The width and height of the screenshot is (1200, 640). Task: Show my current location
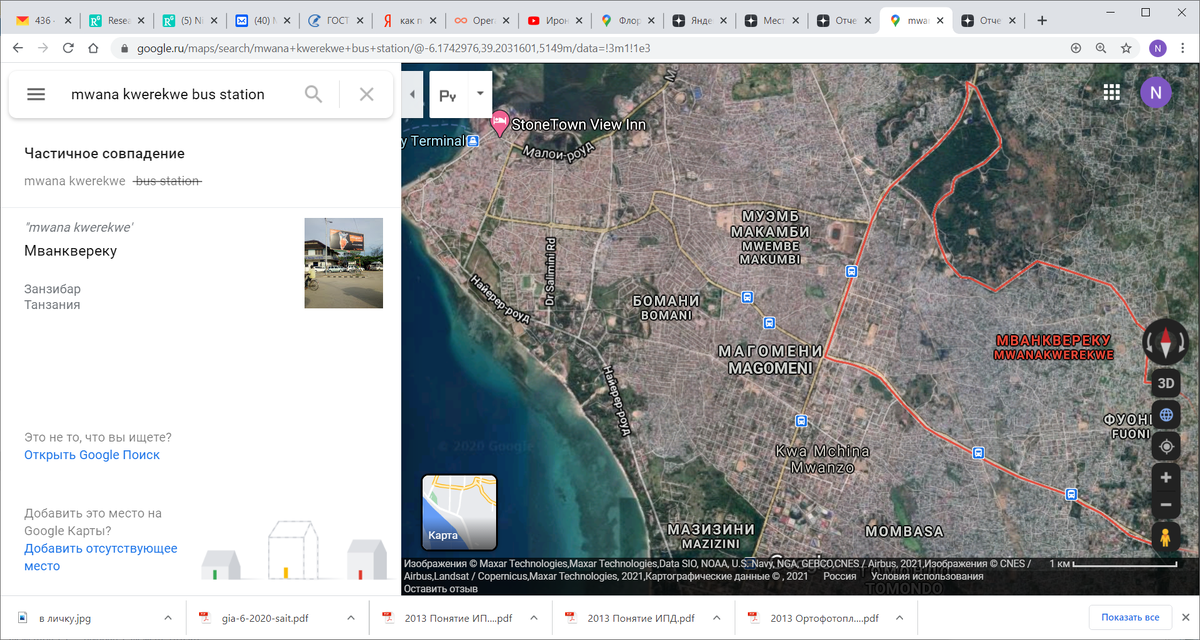tap(1165, 446)
